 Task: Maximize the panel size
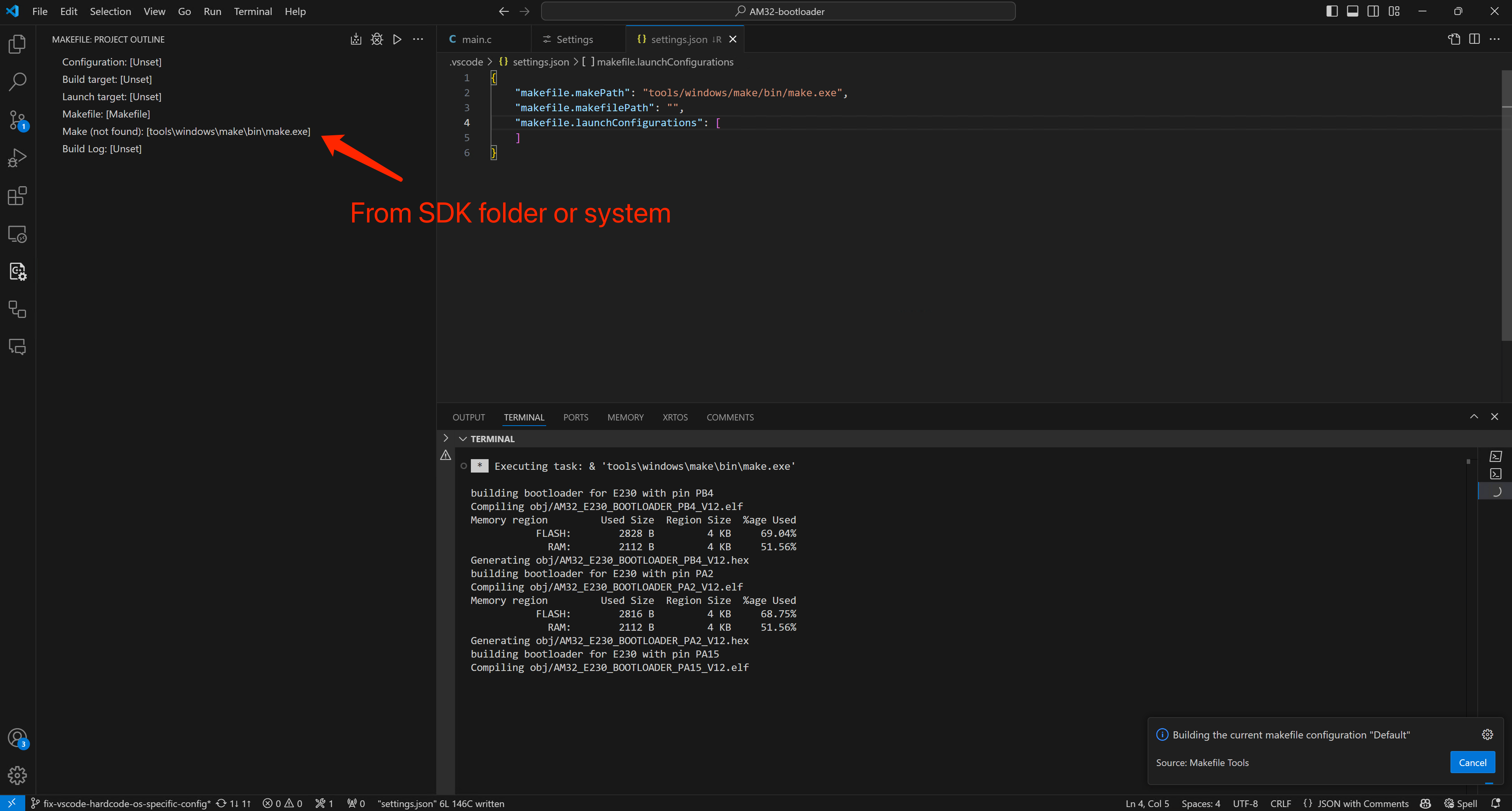point(1474,417)
